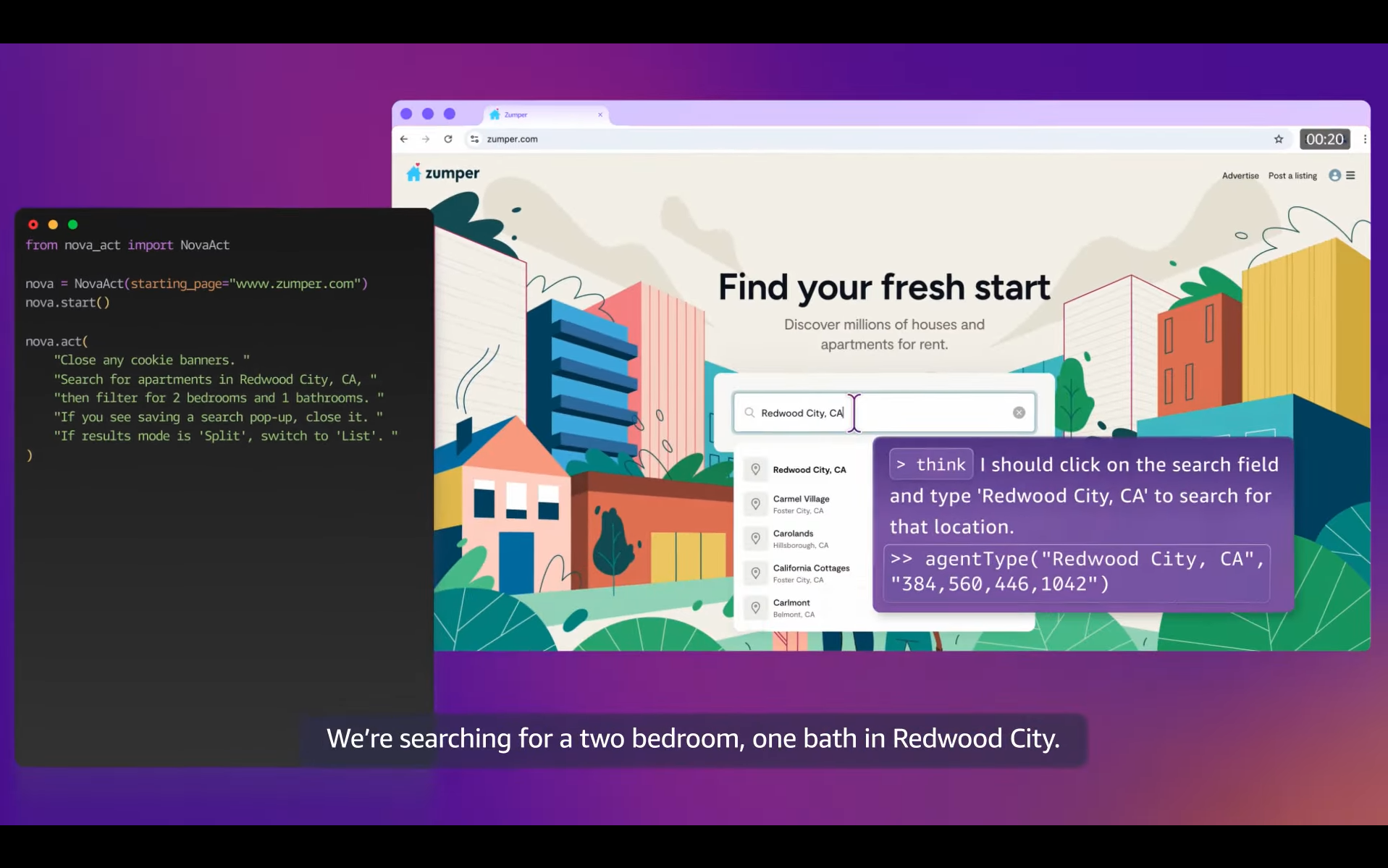
Task: Click the 'If you see saving a search' line
Action: (x=219, y=417)
